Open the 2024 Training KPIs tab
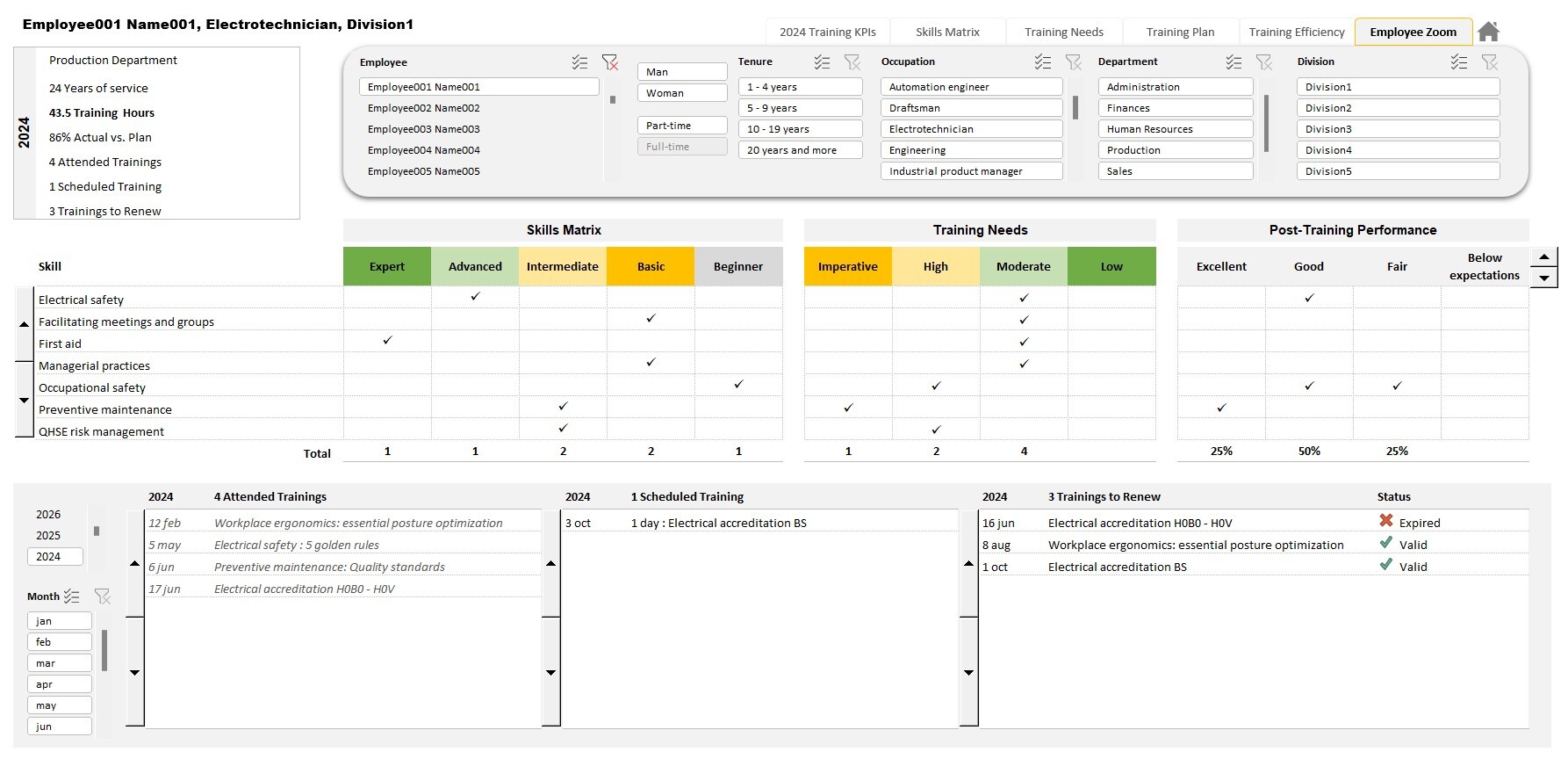Viewport: 1568px width, 759px height. click(828, 32)
